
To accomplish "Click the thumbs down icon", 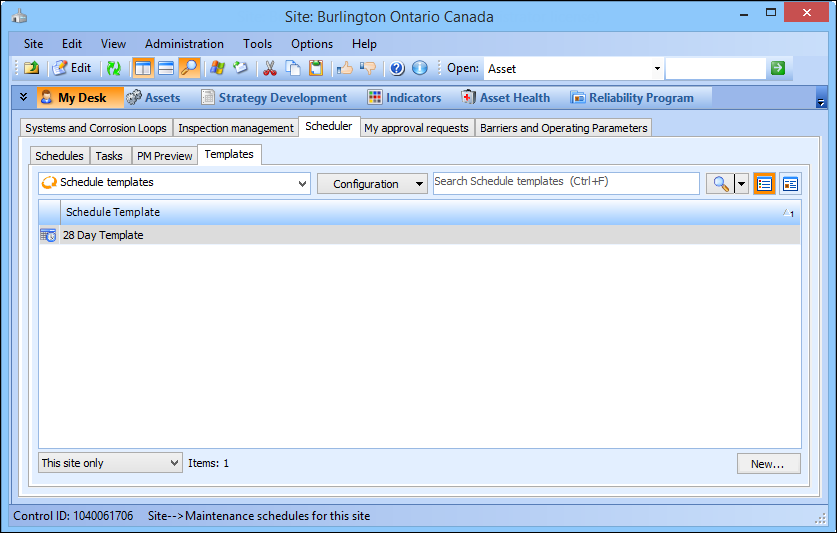I will pyautogui.click(x=367, y=69).
